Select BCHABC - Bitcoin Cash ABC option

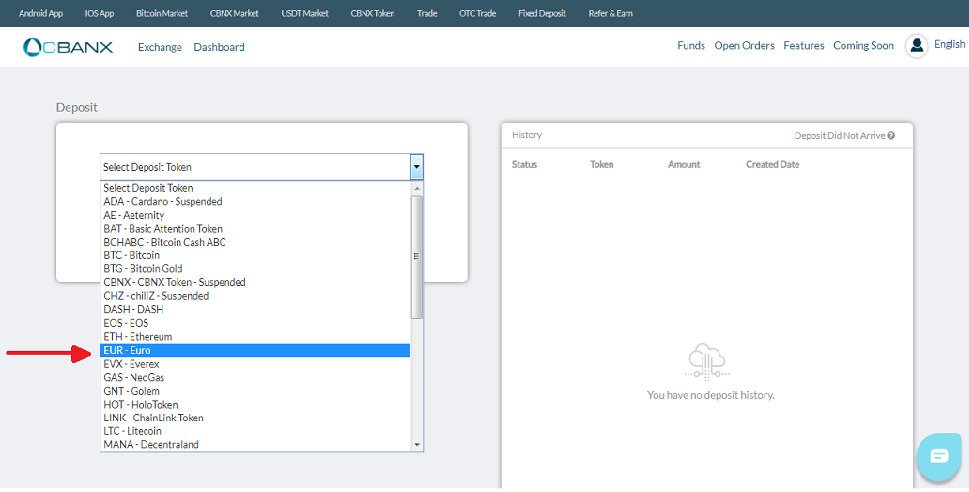click(x=255, y=242)
